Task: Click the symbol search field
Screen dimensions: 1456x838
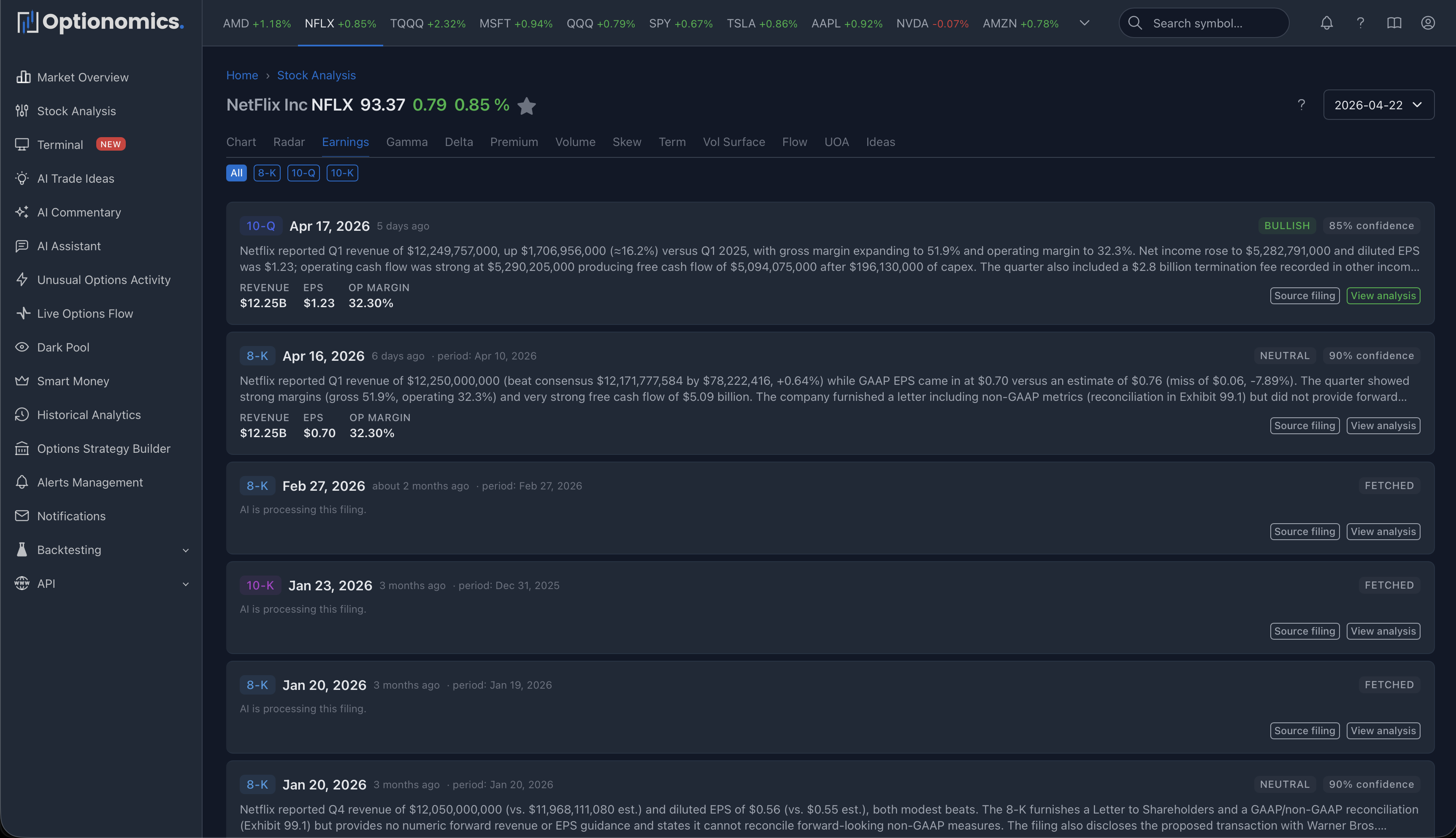Action: pos(1203,23)
